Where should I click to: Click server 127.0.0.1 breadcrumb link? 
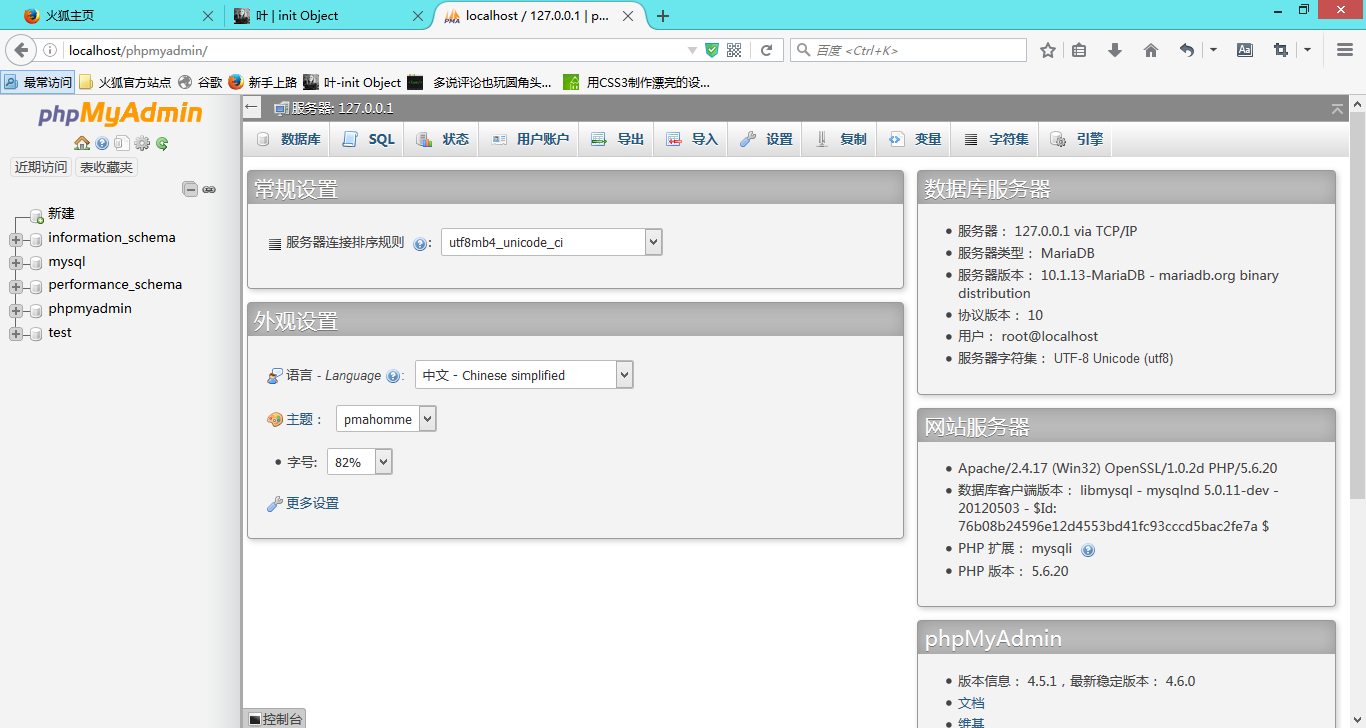[x=342, y=108]
